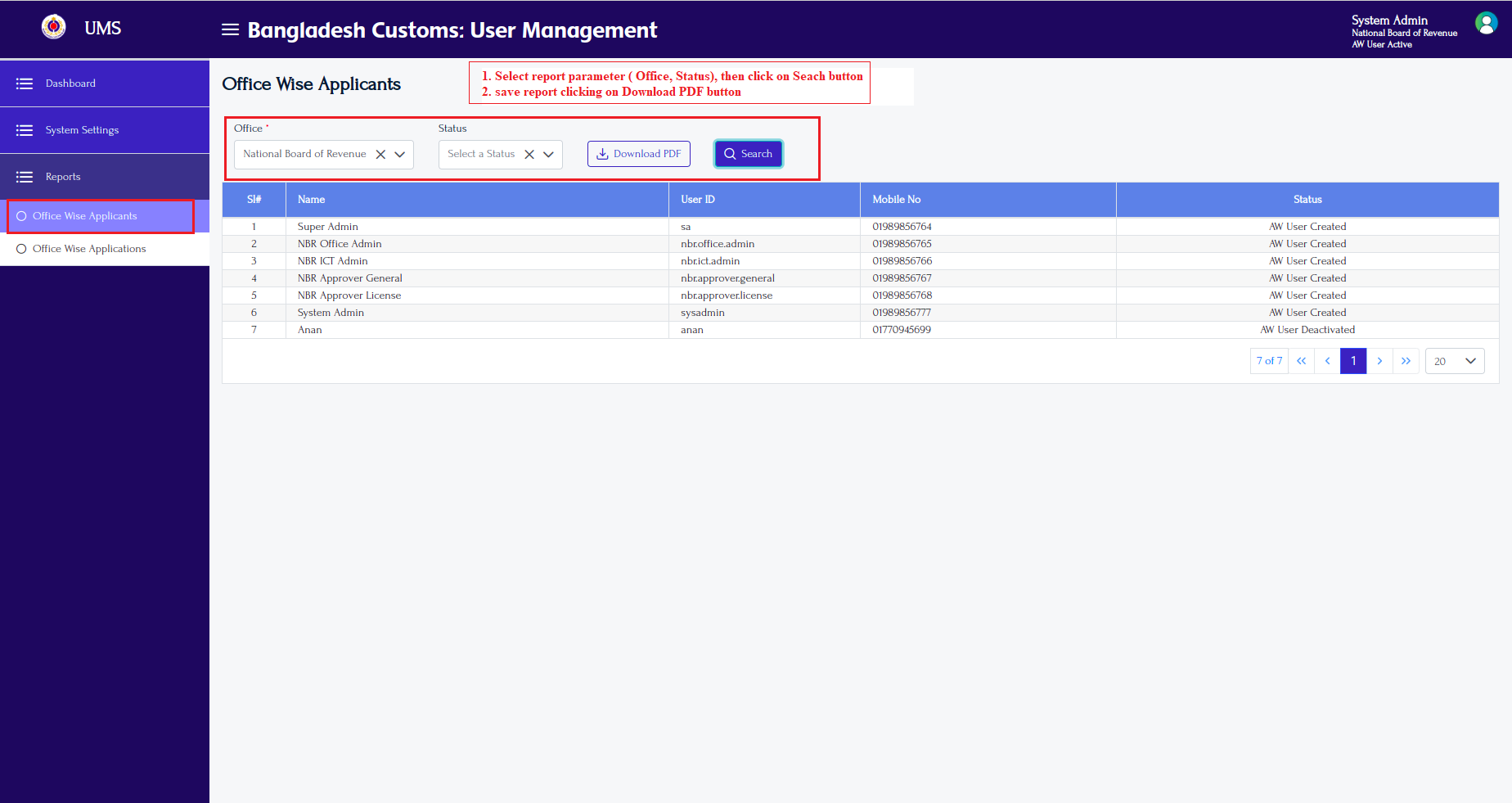The width and height of the screenshot is (1512, 803).
Task: Click the Search button
Action: tap(749, 154)
